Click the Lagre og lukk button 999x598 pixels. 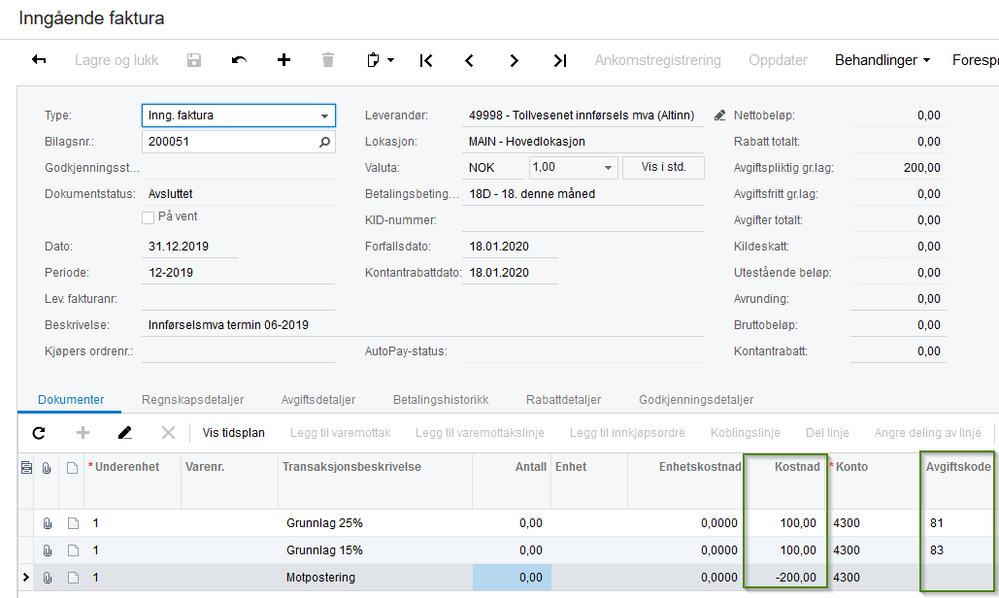coord(116,60)
